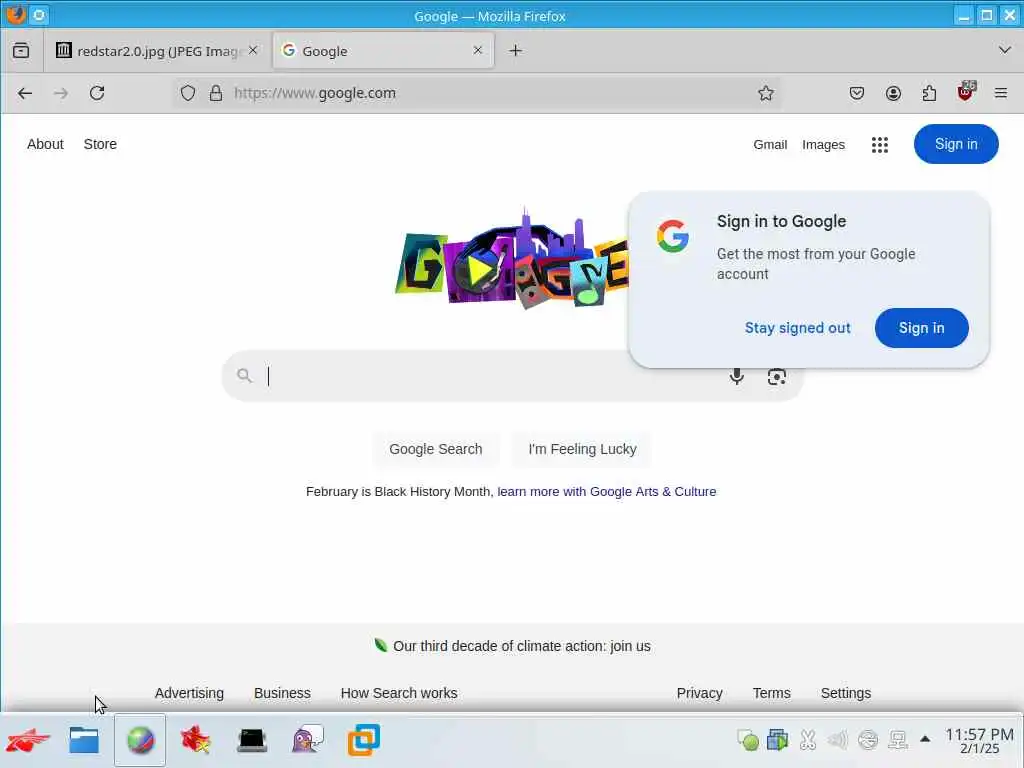The image size is (1024, 768).
Task: Open the Pidgin messenger taskbar icon
Action: coord(308,741)
